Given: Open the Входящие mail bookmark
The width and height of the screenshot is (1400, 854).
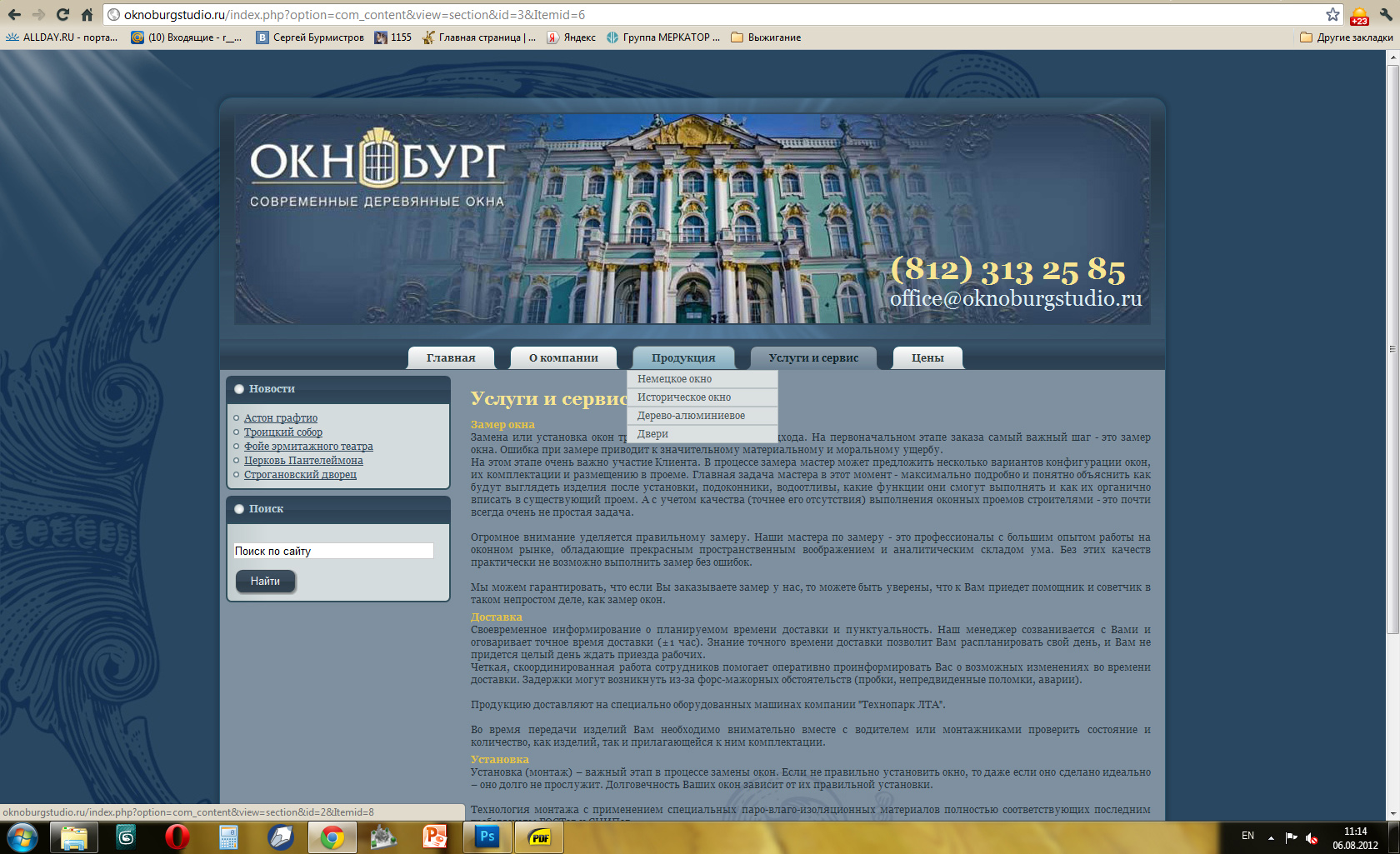Looking at the screenshot, I should [x=187, y=37].
